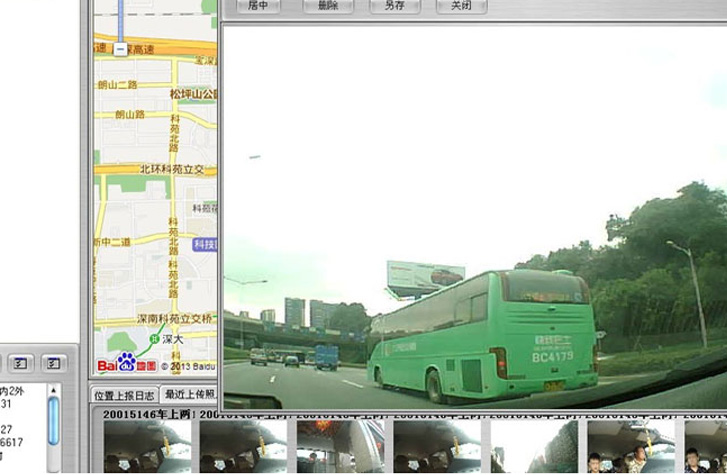The width and height of the screenshot is (727, 475).
Task: Click the rightmost toolbar icon above left list
Action: [55, 362]
